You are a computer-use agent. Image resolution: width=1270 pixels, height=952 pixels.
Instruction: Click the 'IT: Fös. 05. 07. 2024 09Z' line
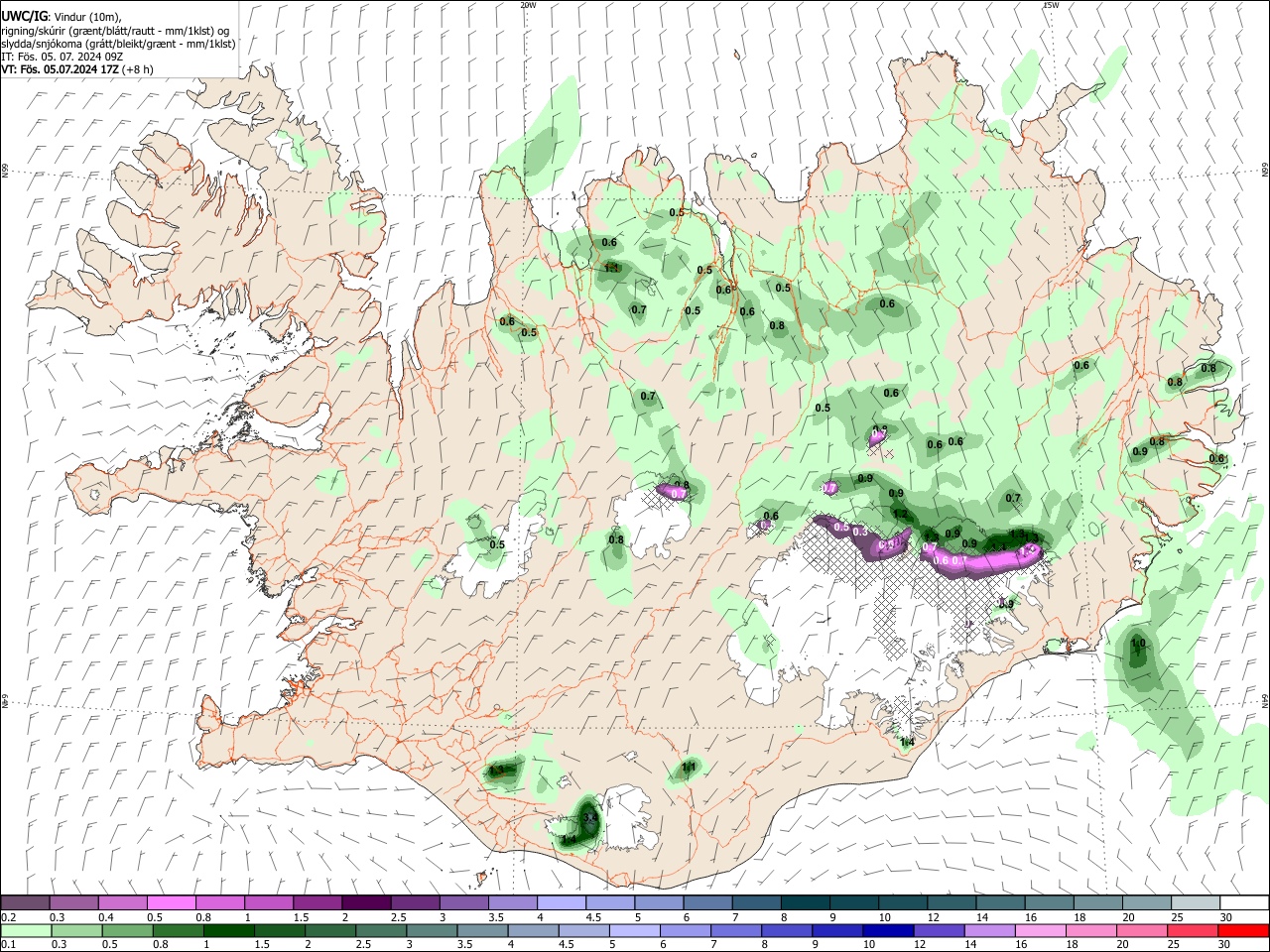(62, 57)
